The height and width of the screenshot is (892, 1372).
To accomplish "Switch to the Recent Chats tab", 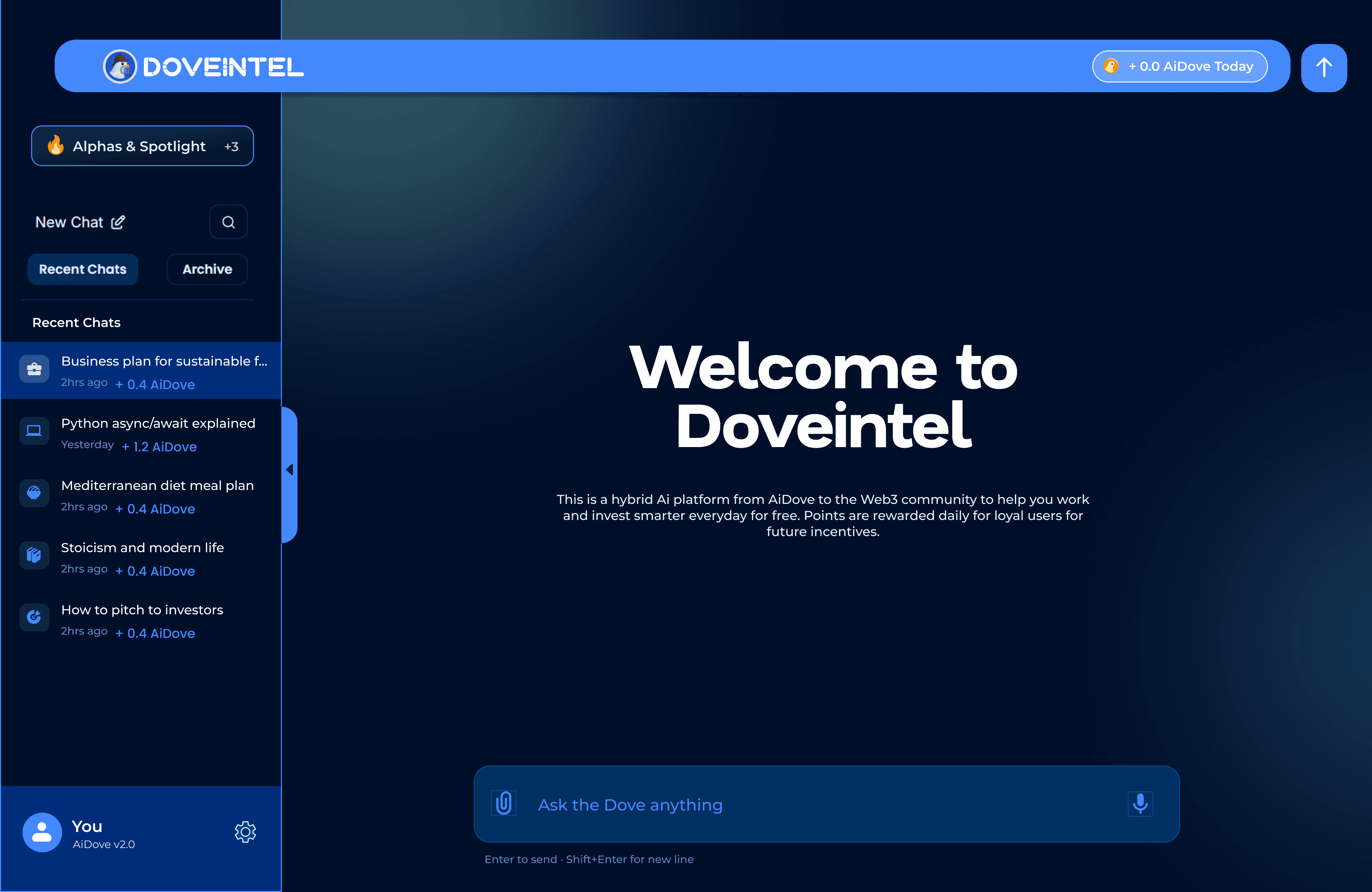I will tap(83, 269).
